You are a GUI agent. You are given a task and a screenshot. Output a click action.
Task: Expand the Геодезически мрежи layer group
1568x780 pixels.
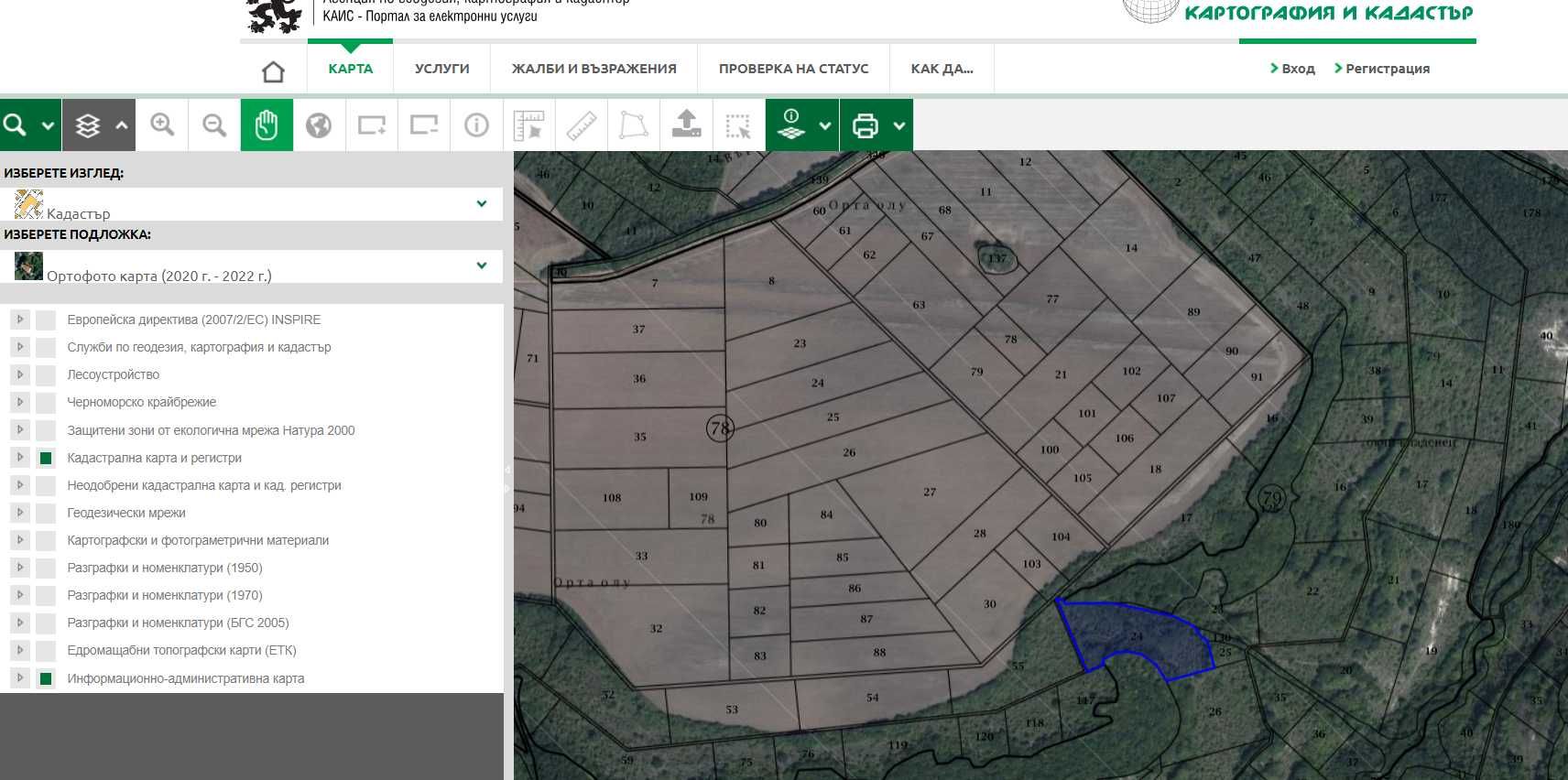point(19,513)
